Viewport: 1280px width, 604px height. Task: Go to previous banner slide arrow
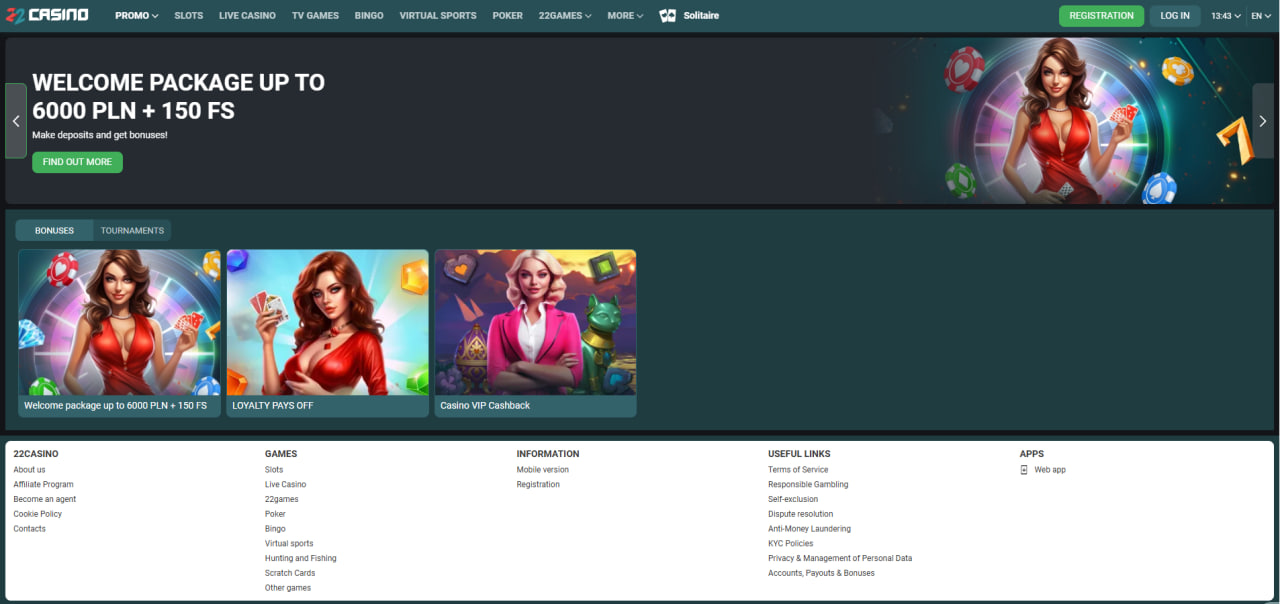click(x=16, y=121)
